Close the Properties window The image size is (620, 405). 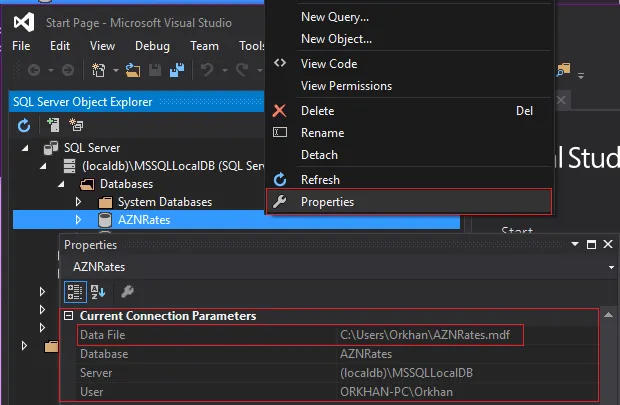tap(608, 244)
